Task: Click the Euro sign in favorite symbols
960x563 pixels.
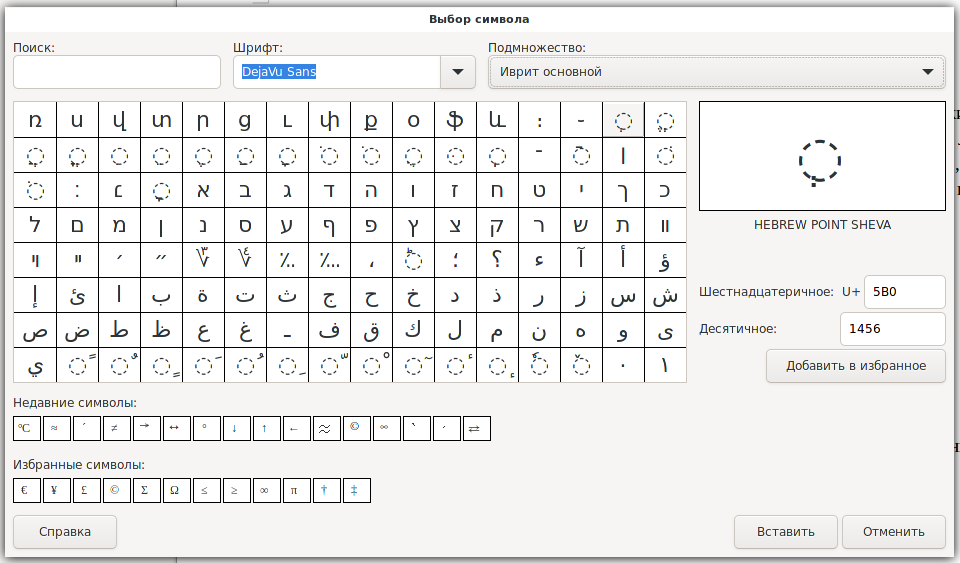Action: click(27, 490)
